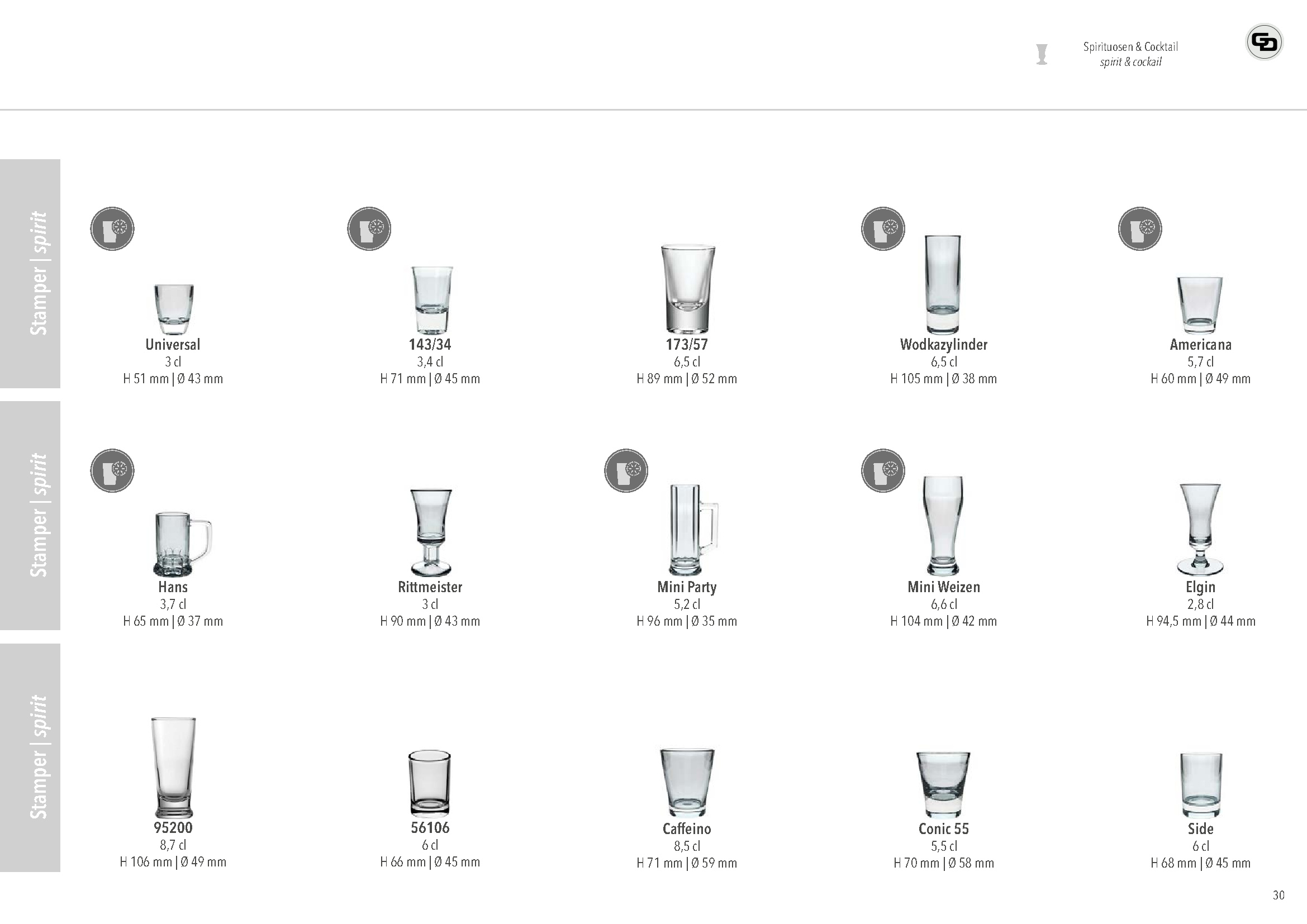Image resolution: width=1307 pixels, height=924 pixels.
Task: Select the 95200 tall glass image
Action: (174, 768)
